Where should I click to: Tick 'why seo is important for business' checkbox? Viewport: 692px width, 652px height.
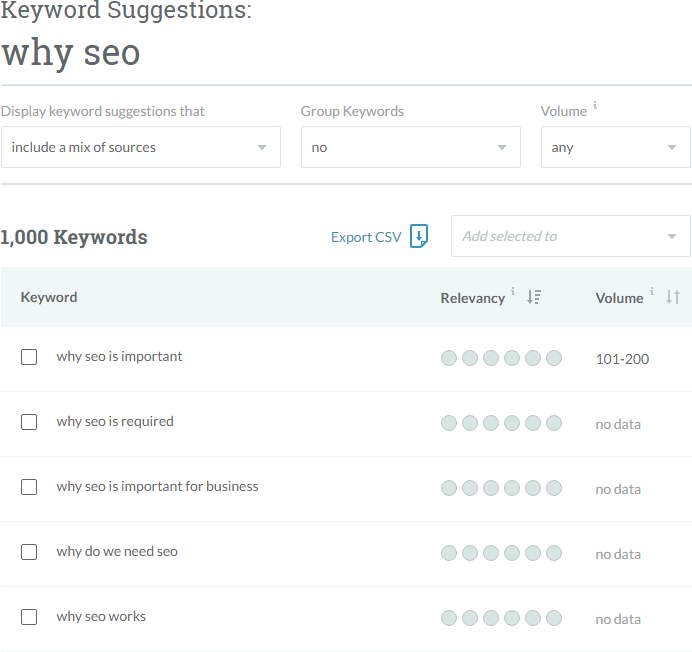click(x=29, y=487)
